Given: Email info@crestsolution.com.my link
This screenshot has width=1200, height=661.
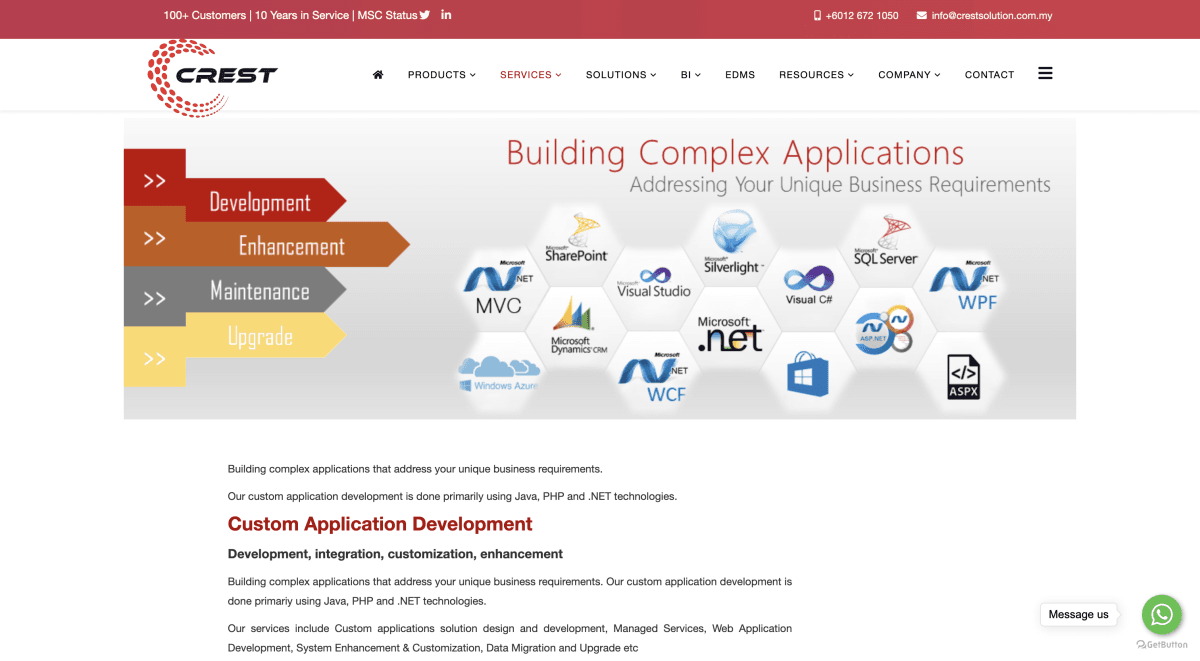Looking at the screenshot, I should (x=992, y=16).
